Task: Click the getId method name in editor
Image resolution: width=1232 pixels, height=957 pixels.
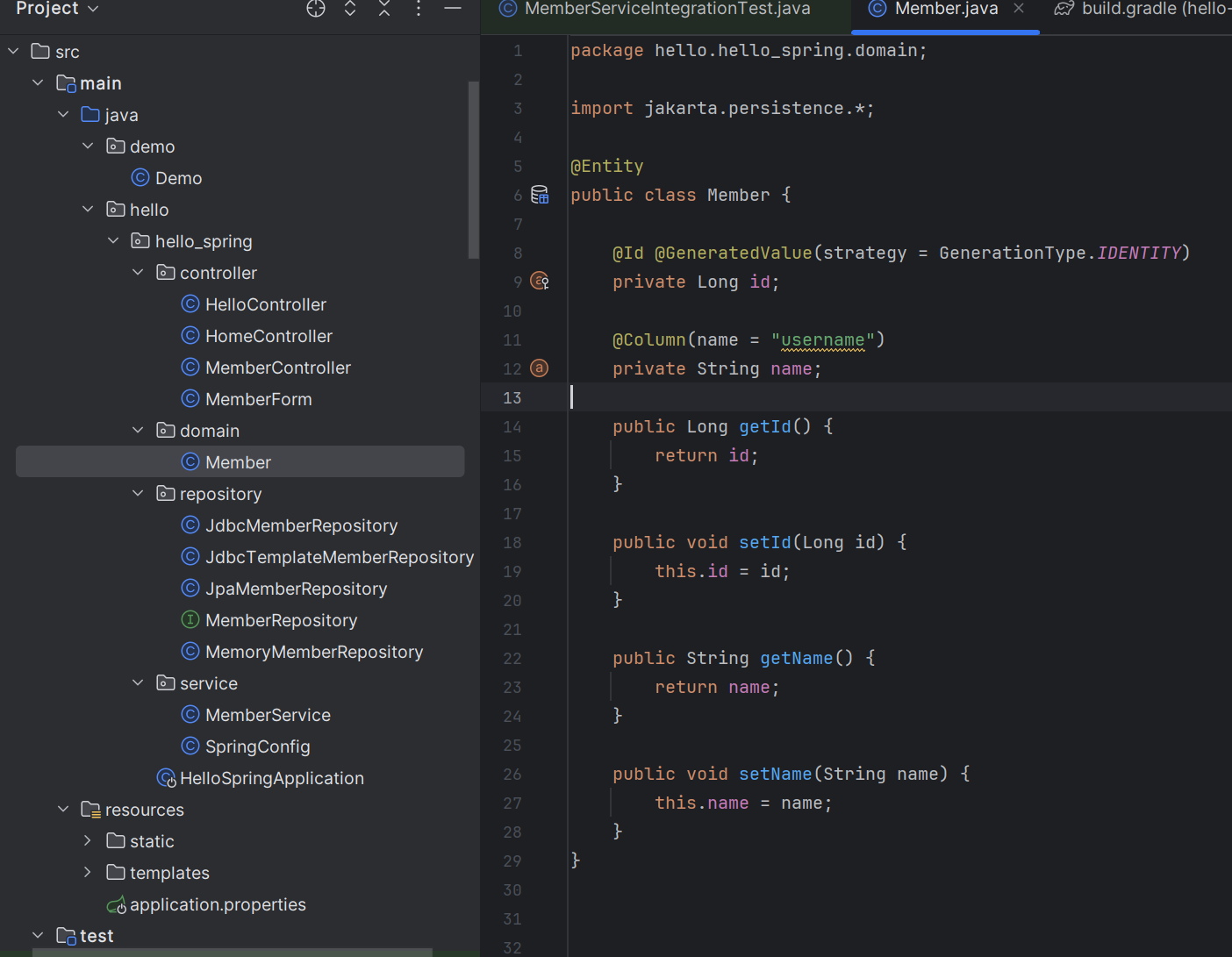Action: tap(765, 426)
